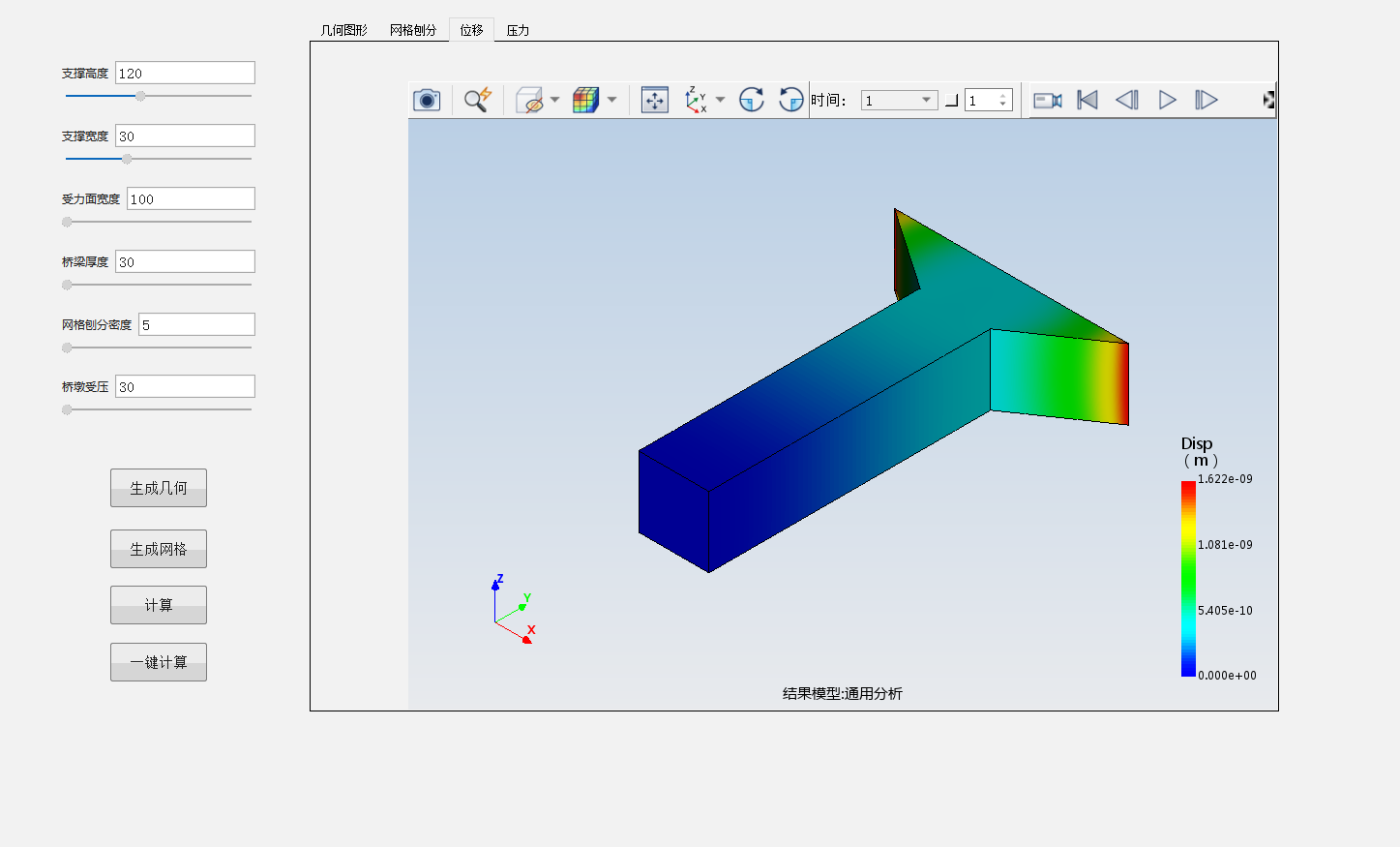This screenshot has height=847, width=1400.
Task: Expand the toolbar overflow arrow at right
Action: coord(1268,100)
